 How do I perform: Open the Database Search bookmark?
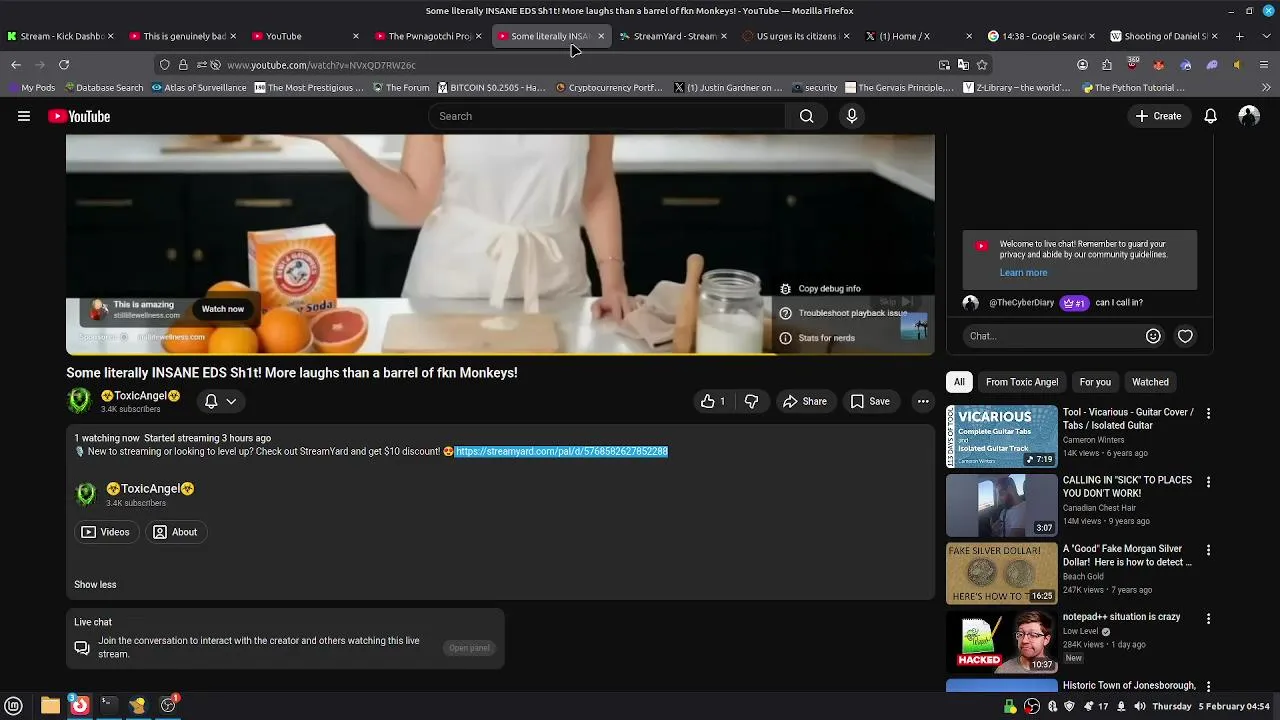pyautogui.click(x=102, y=88)
